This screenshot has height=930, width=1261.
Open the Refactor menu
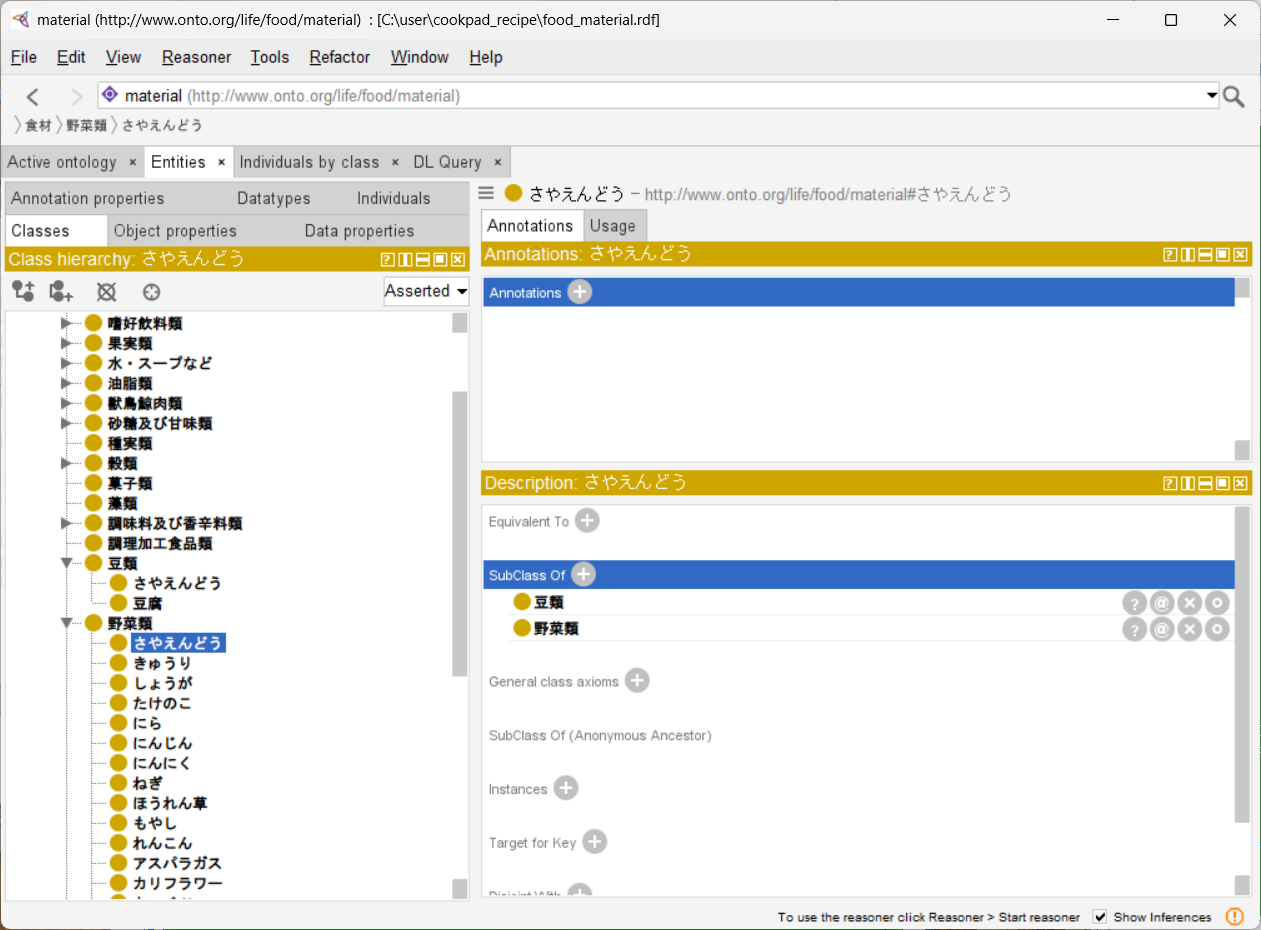pyautogui.click(x=340, y=57)
